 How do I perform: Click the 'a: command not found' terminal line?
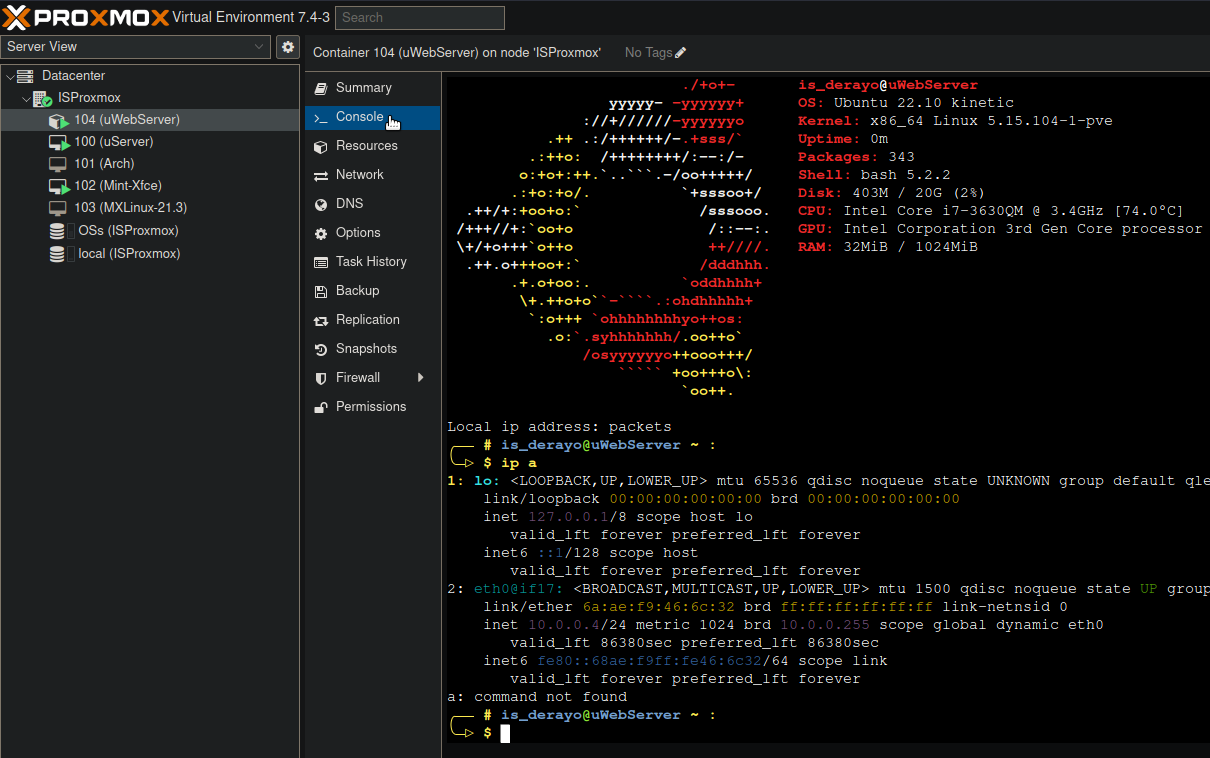[537, 697]
